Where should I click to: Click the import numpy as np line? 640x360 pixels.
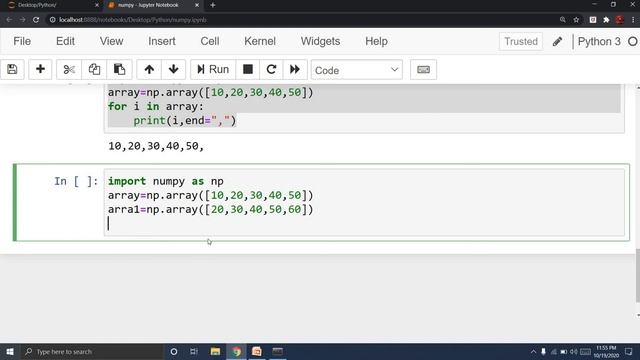[x=166, y=181]
